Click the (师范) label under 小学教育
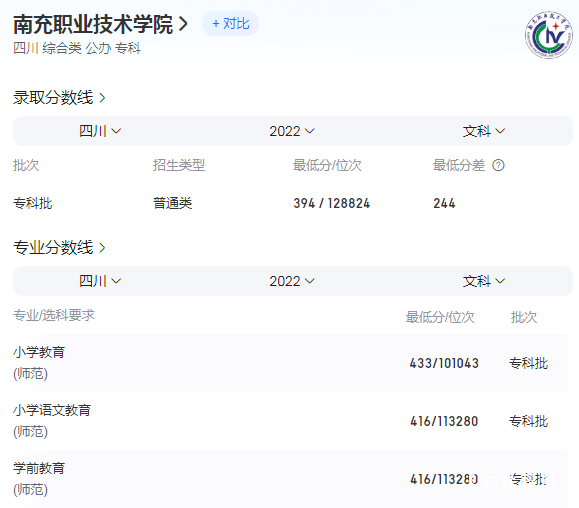This screenshot has height=508, width=579. (31, 374)
